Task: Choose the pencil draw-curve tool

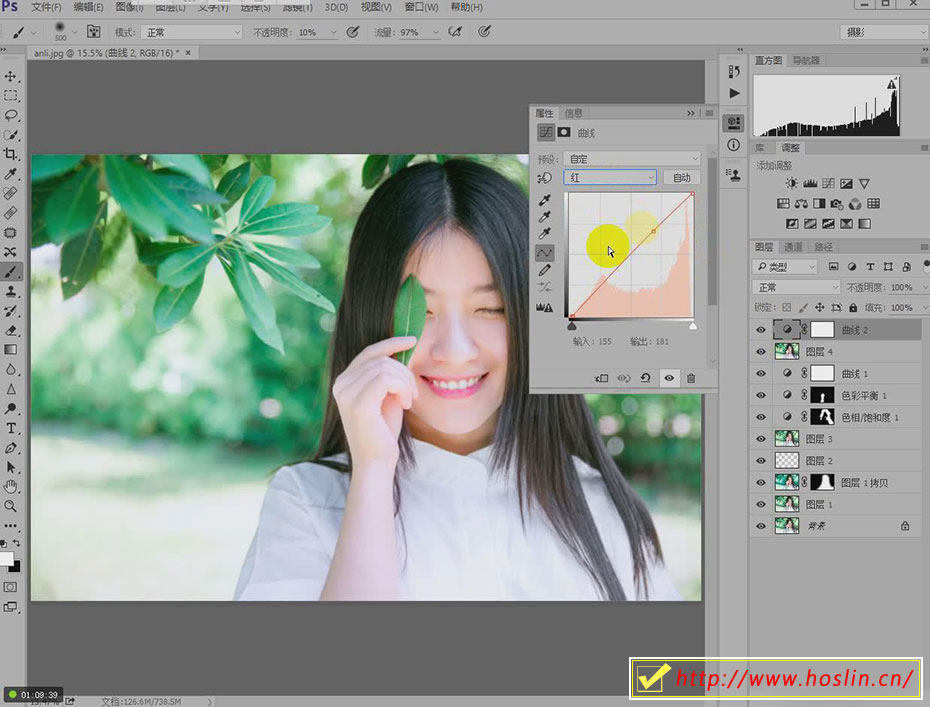Action: coord(544,270)
